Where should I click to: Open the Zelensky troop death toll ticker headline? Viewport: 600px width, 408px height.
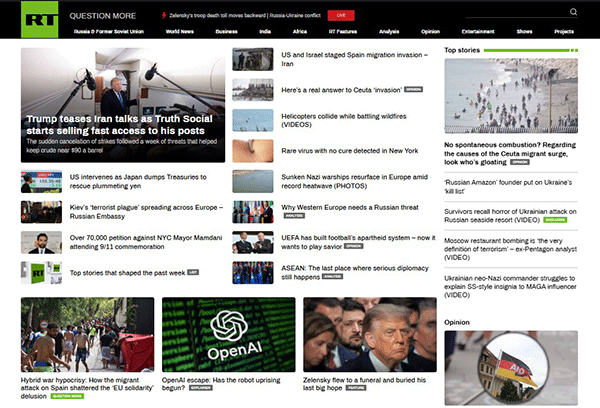245,15
